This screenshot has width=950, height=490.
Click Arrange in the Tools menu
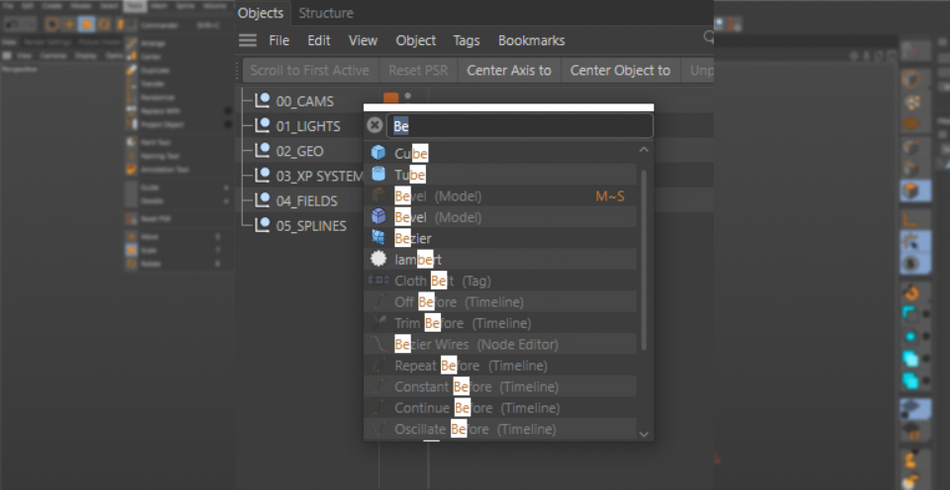point(153,44)
